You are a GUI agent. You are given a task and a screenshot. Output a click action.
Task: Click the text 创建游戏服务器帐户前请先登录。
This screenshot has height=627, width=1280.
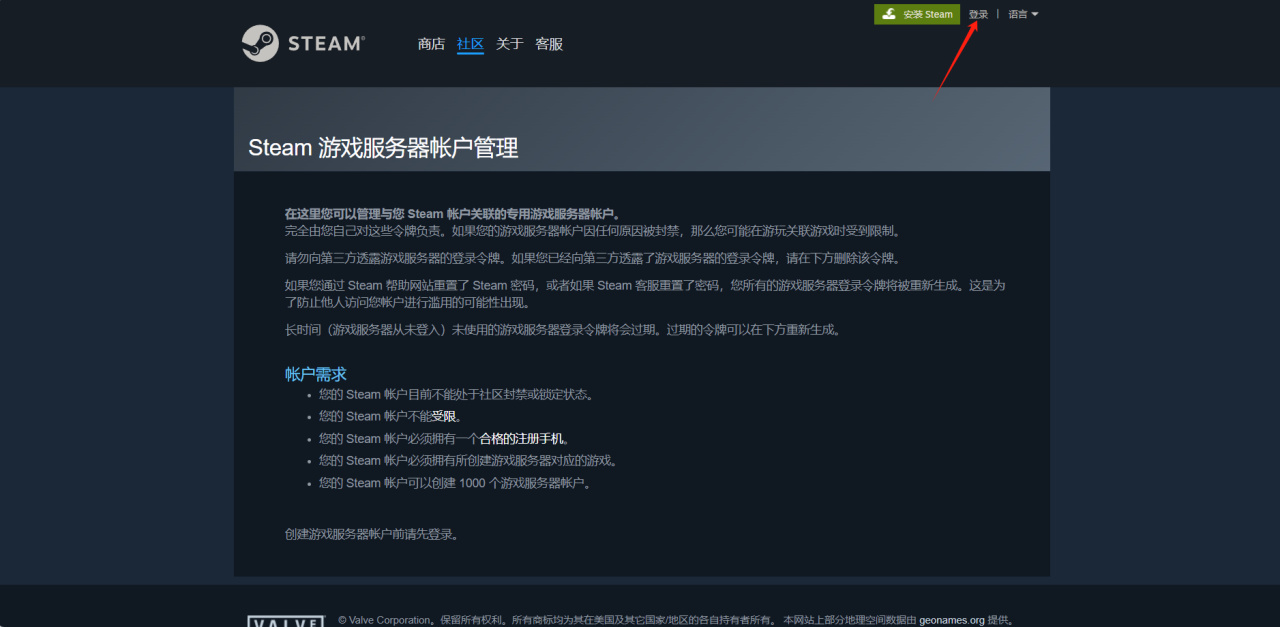[372, 534]
